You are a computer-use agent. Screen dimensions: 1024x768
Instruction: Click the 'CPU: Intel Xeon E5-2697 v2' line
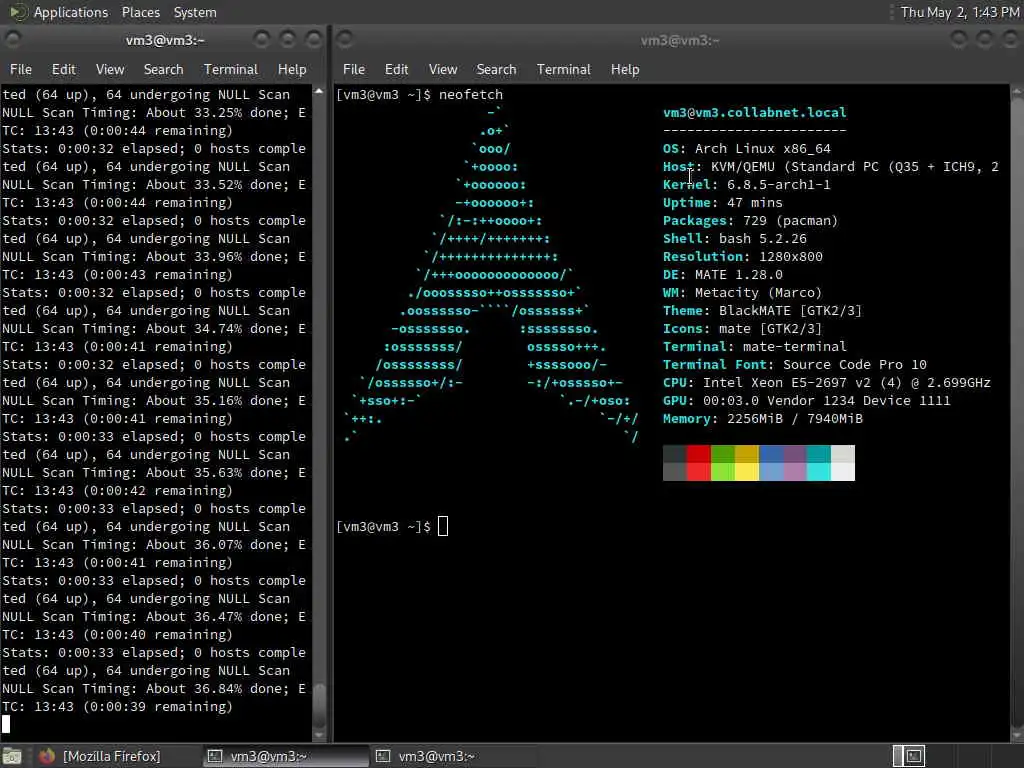click(x=827, y=383)
